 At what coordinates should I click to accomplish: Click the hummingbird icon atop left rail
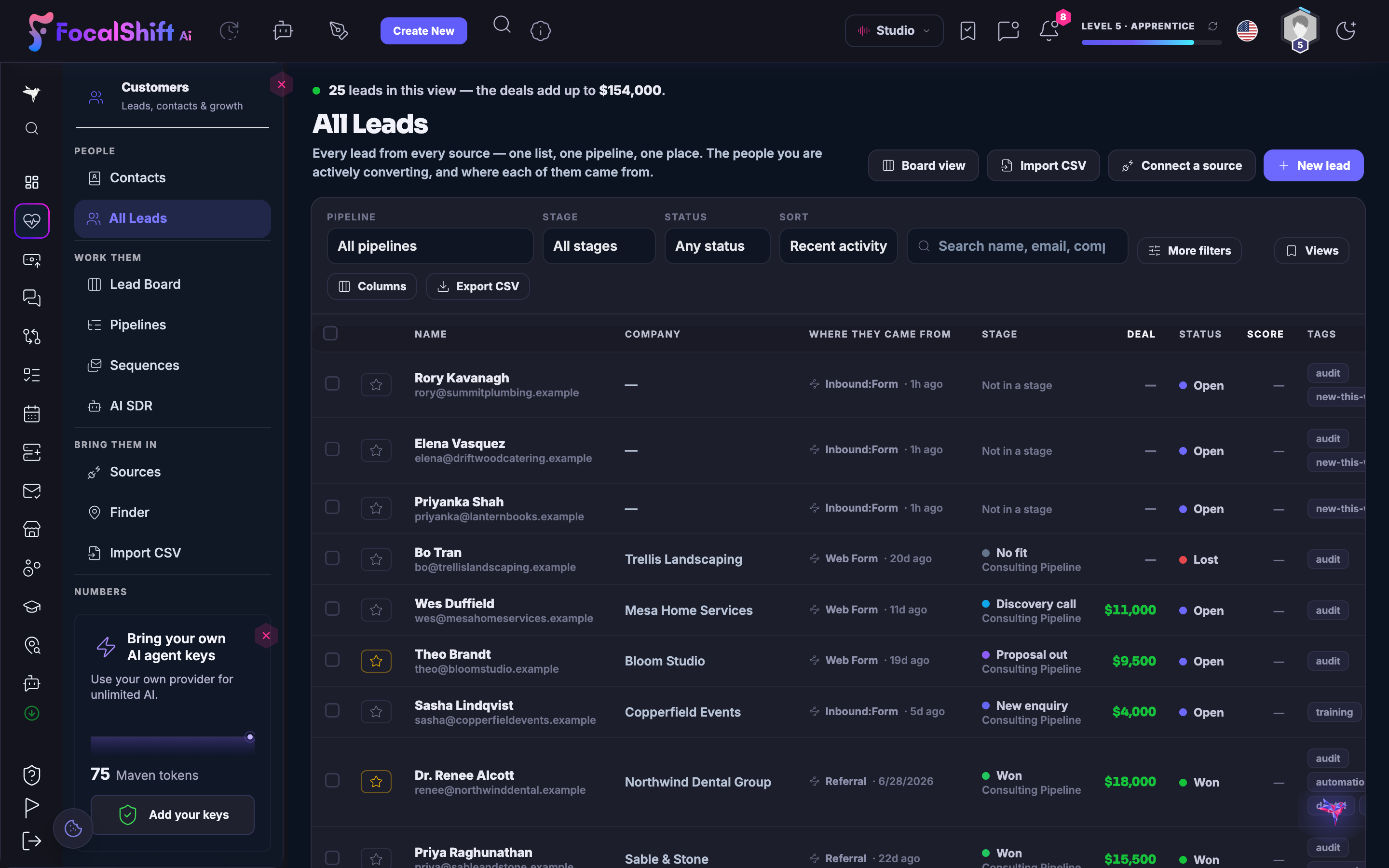tap(31, 93)
